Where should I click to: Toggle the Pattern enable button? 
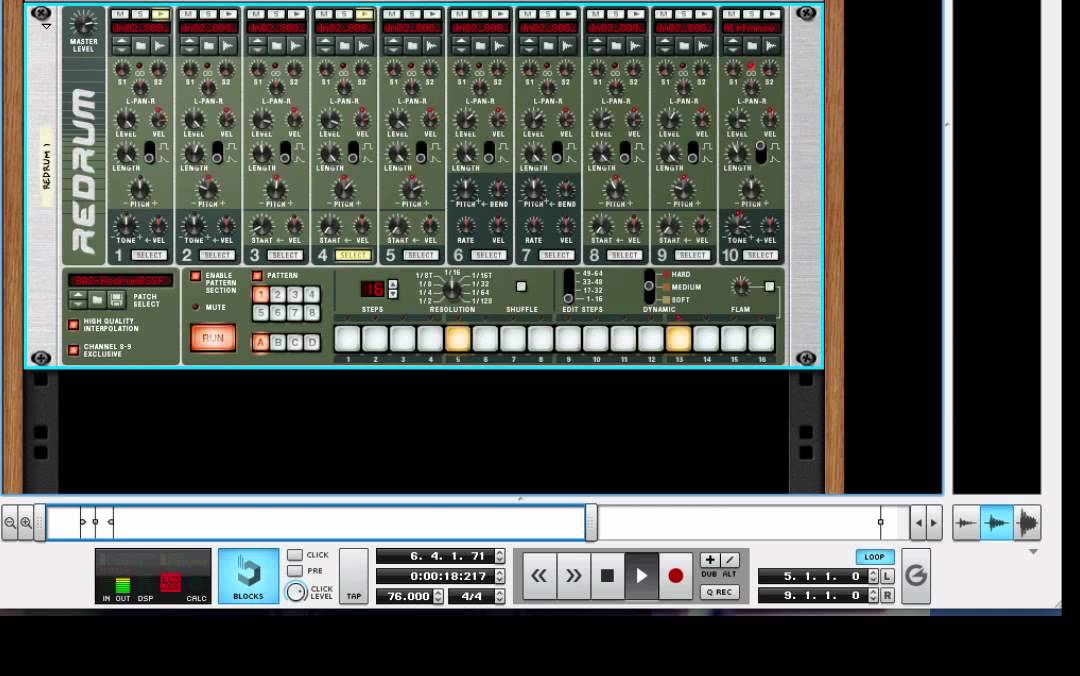[257, 276]
